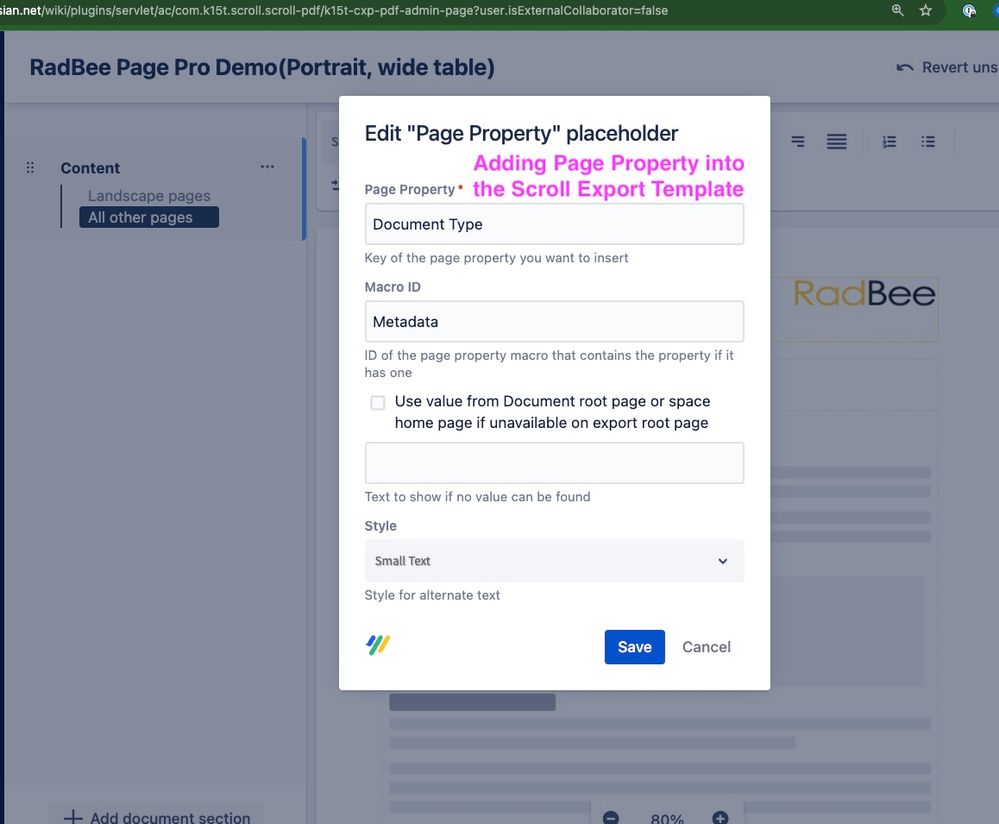
Task: Click the RadBee logo in template preview
Action: pyautogui.click(x=865, y=294)
